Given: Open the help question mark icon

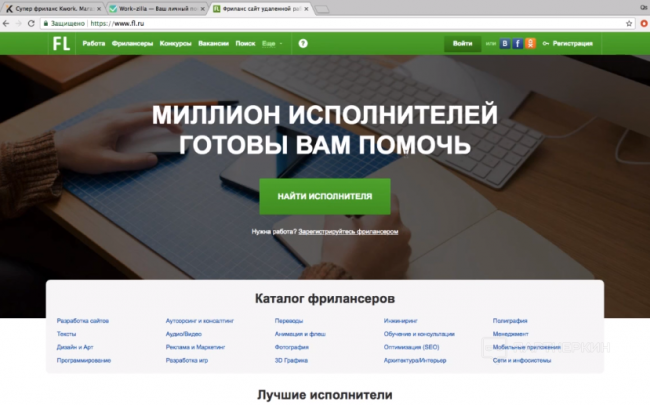Looking at the screenshot, I should click(303, 43).
